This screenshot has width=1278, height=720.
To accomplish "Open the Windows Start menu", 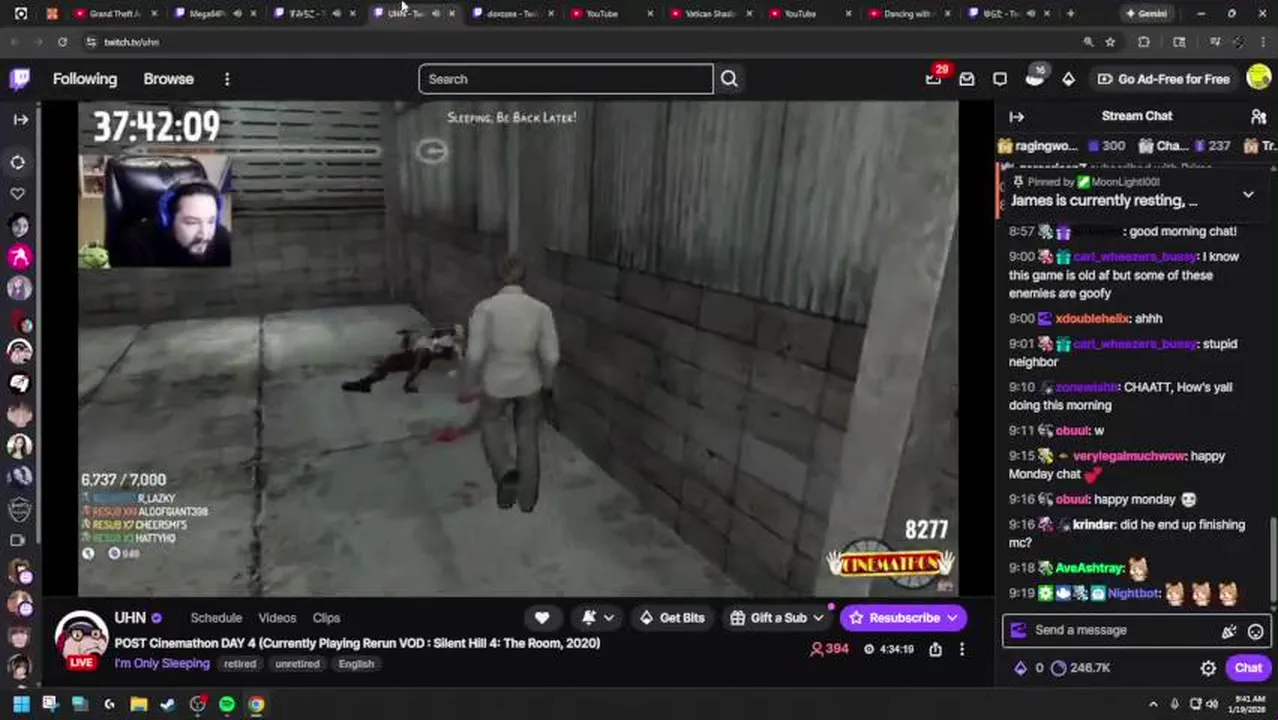I will coord(20,704).
